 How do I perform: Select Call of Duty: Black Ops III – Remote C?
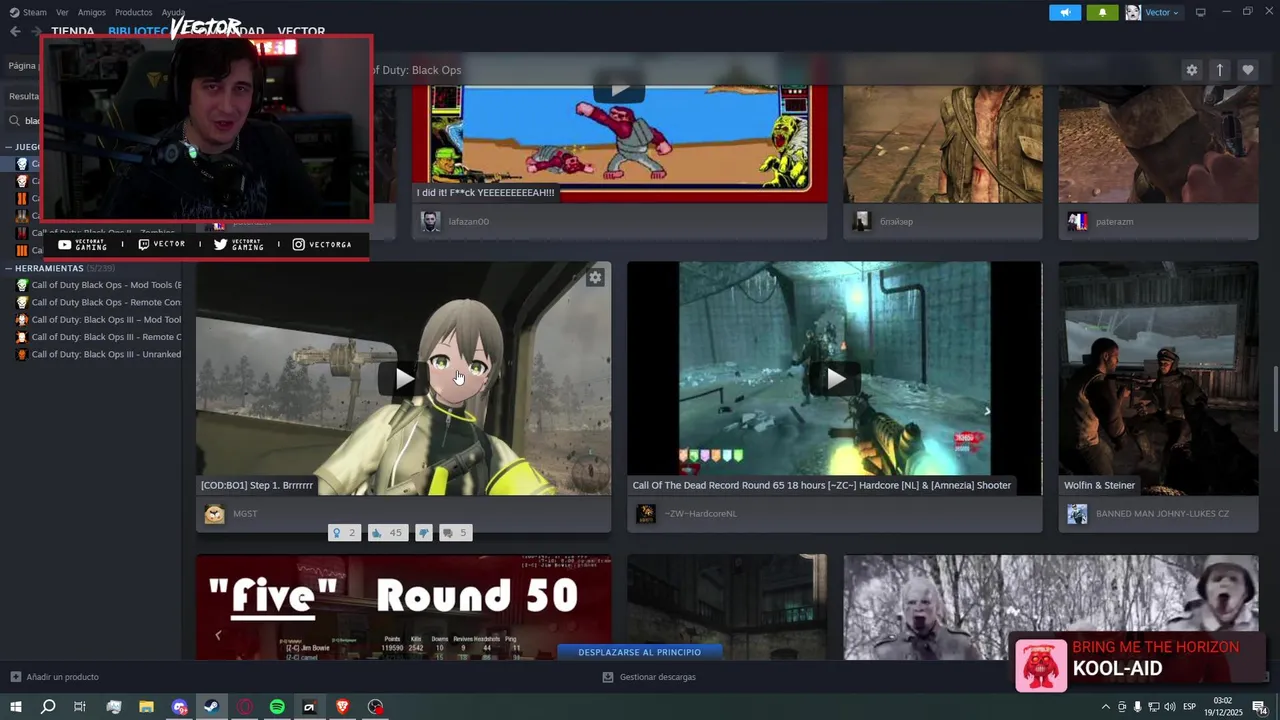(x=98, y=337)
